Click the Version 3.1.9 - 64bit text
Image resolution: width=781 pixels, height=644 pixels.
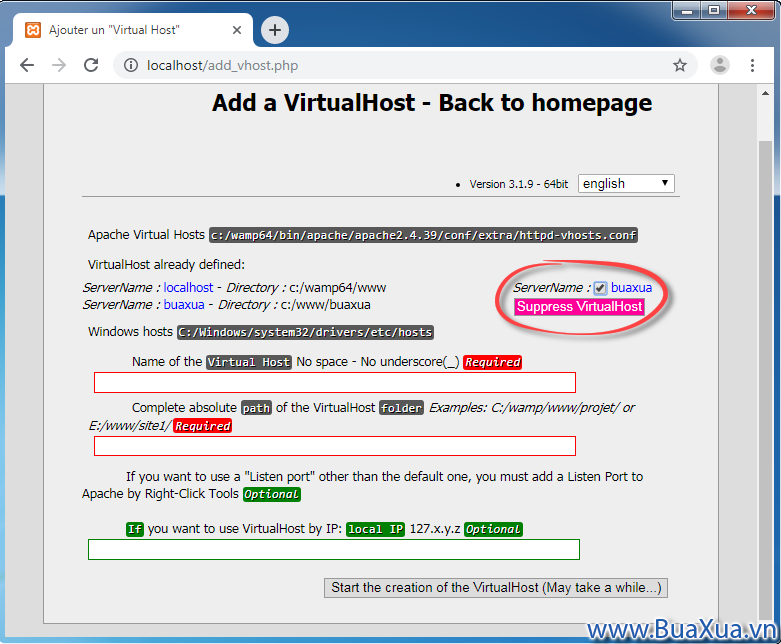[x=519, y=184]
